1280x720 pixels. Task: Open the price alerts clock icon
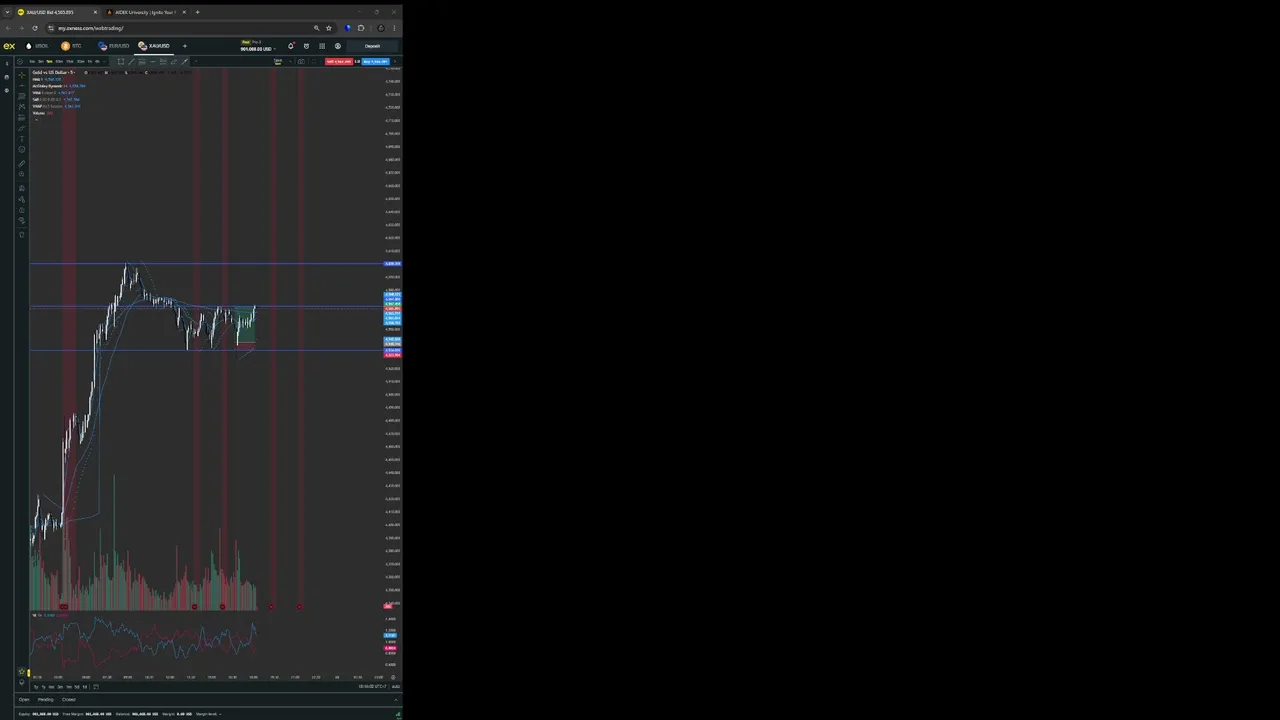tap(306, 46)
